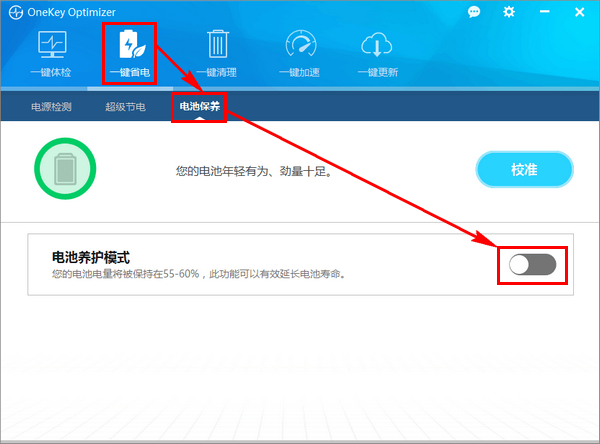Click the OneKey Optimizer title text
This screenshot has height=444, width=600.
72,12
